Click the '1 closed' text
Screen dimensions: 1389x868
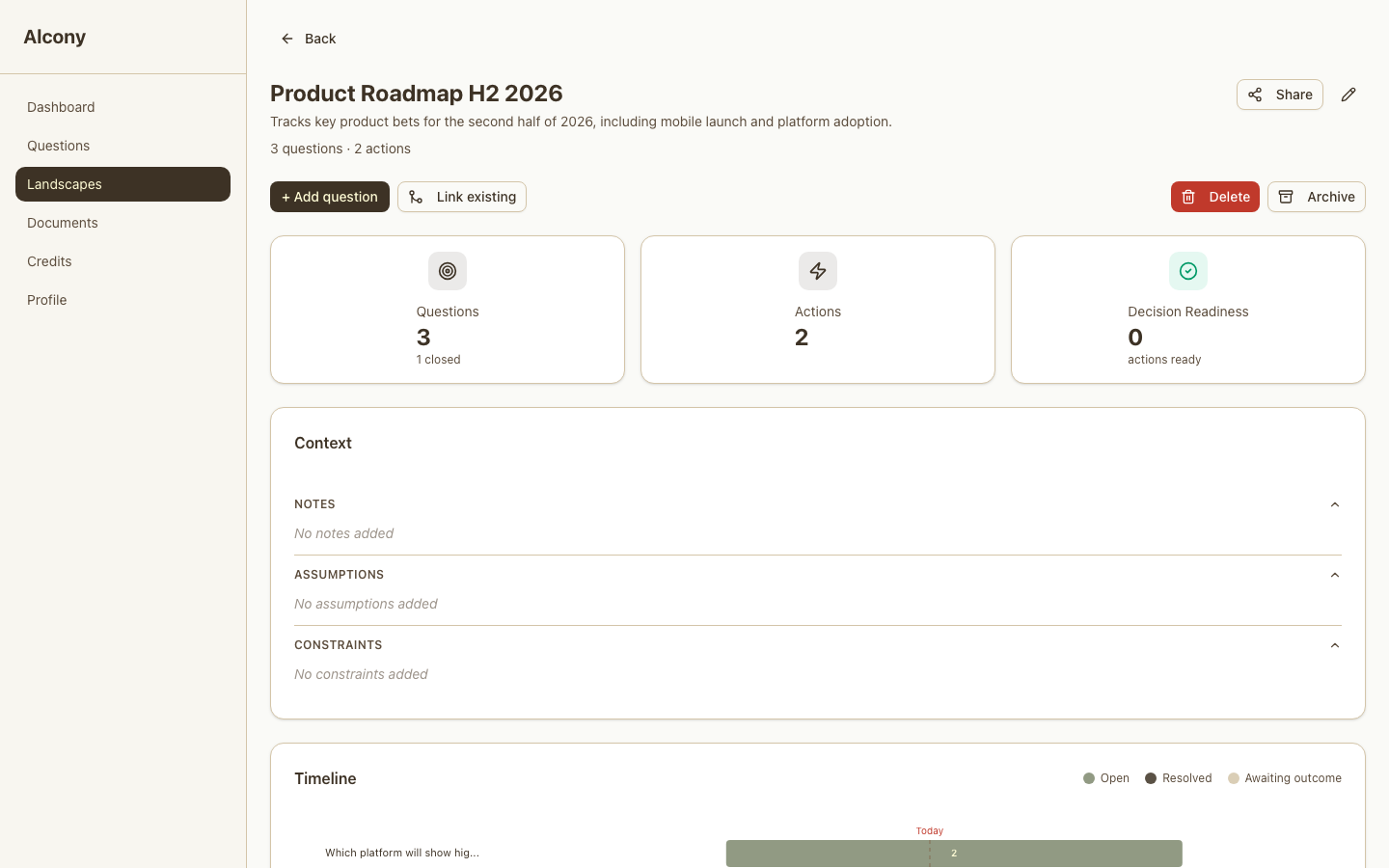[439, 360]
